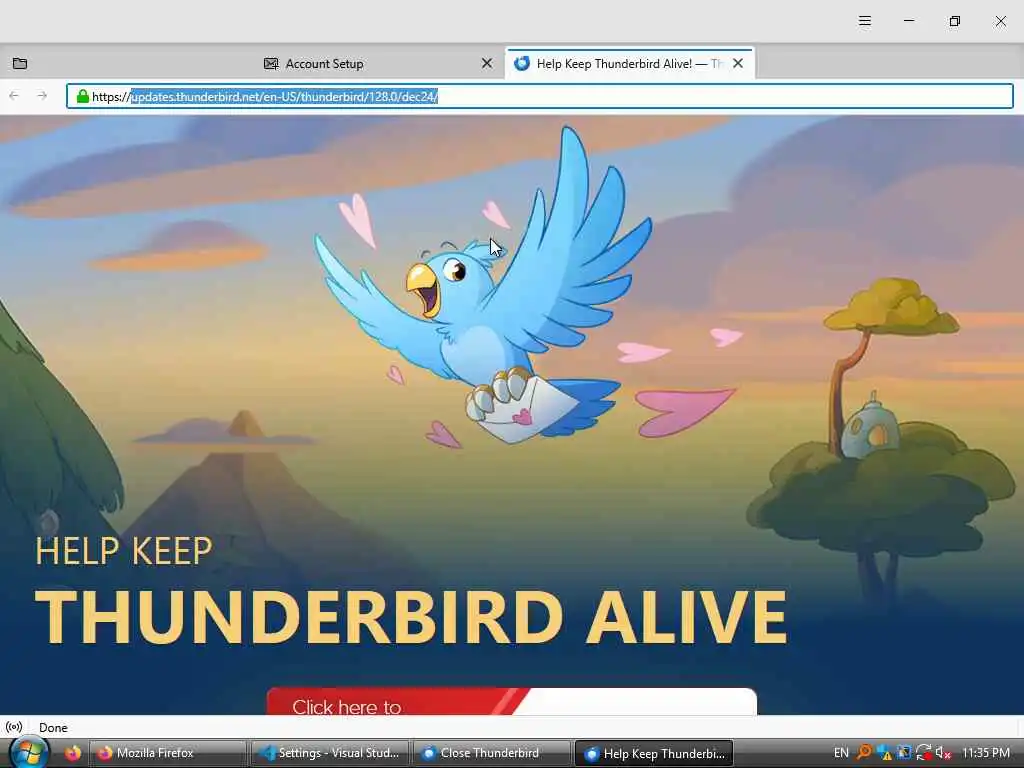This screenshot has width=1024, height=768.
Task: Open the Windows Start orb
Action: (29, 752)
